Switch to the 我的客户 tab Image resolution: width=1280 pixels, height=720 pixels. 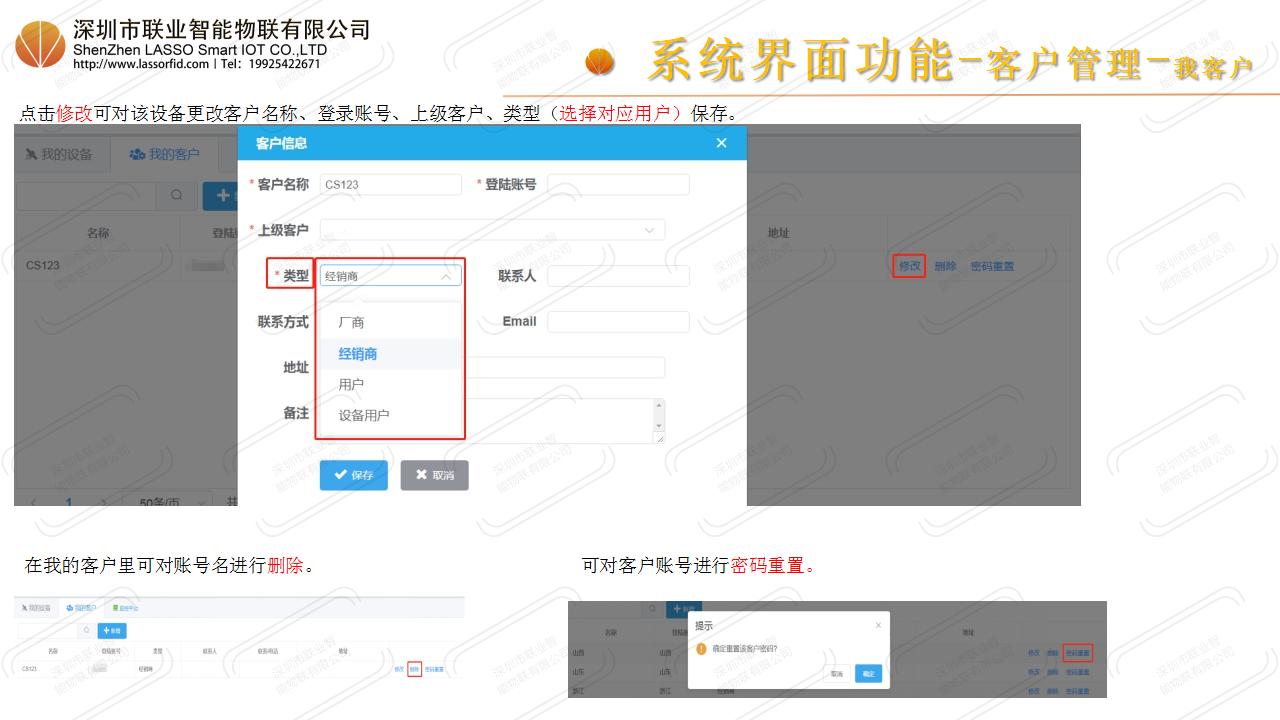pyautogui.click(x=165, y=154)
